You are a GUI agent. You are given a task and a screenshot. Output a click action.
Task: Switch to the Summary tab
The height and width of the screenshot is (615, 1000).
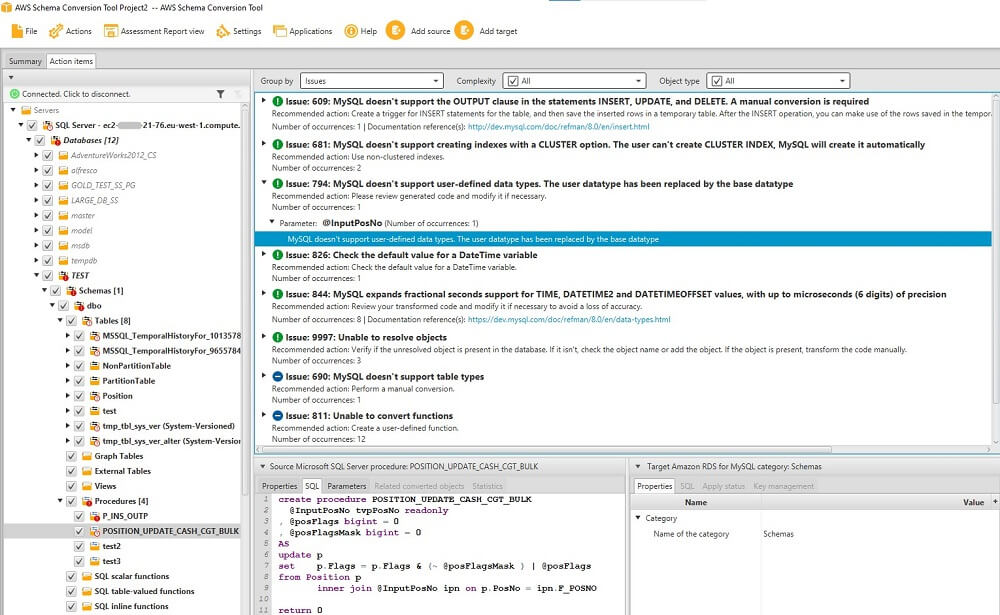click(x=23, y=60)
